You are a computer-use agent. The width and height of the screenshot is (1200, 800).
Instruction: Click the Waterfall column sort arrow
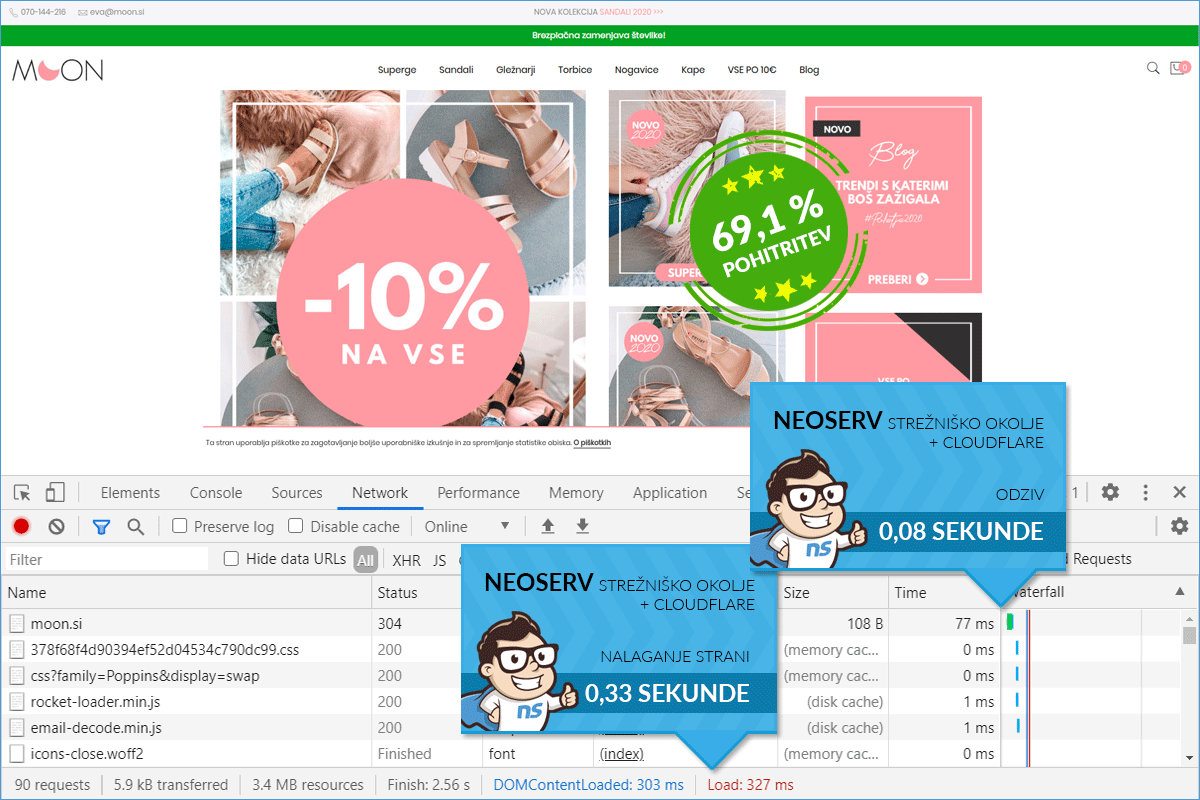[x=1180, y=592]
